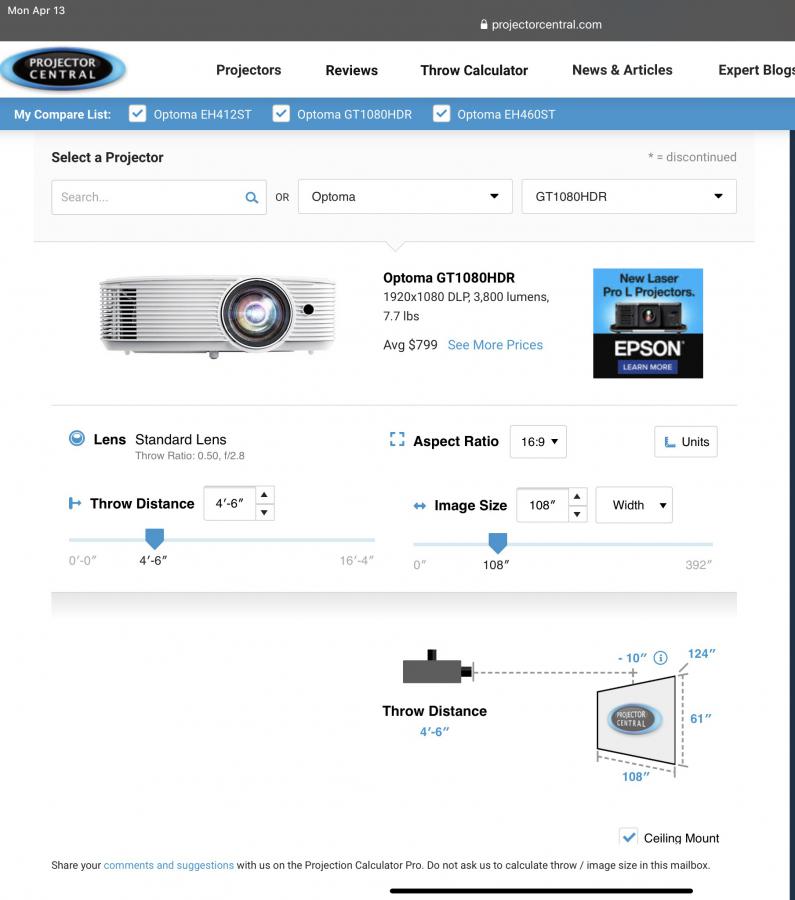Click See More Prices link
Viewport: 795px width, 900px height.
[x=495, y=345]
